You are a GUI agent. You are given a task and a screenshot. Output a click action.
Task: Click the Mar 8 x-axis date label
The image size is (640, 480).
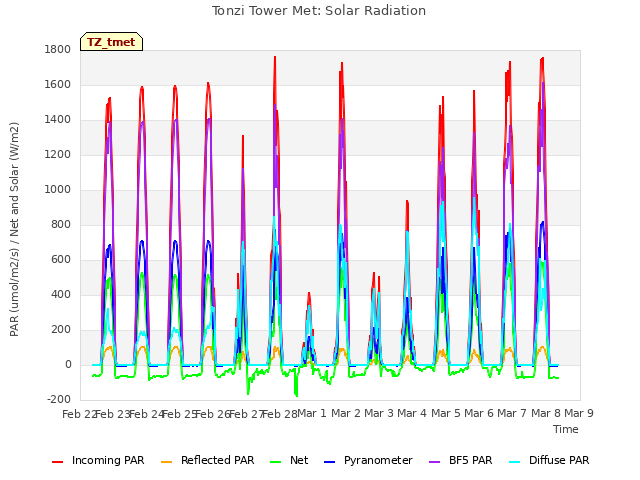(x=546, y=413)
